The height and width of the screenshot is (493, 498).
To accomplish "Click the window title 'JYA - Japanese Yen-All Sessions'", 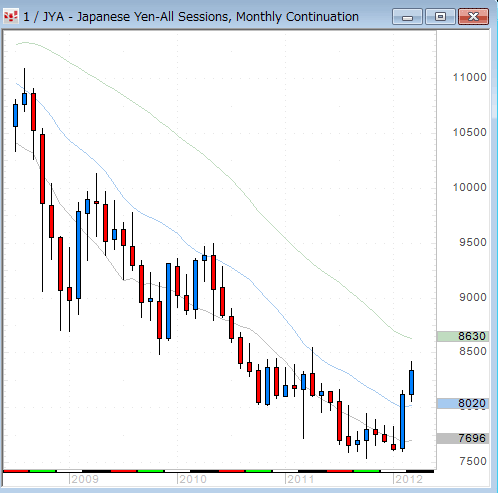I will pos(136,17).
